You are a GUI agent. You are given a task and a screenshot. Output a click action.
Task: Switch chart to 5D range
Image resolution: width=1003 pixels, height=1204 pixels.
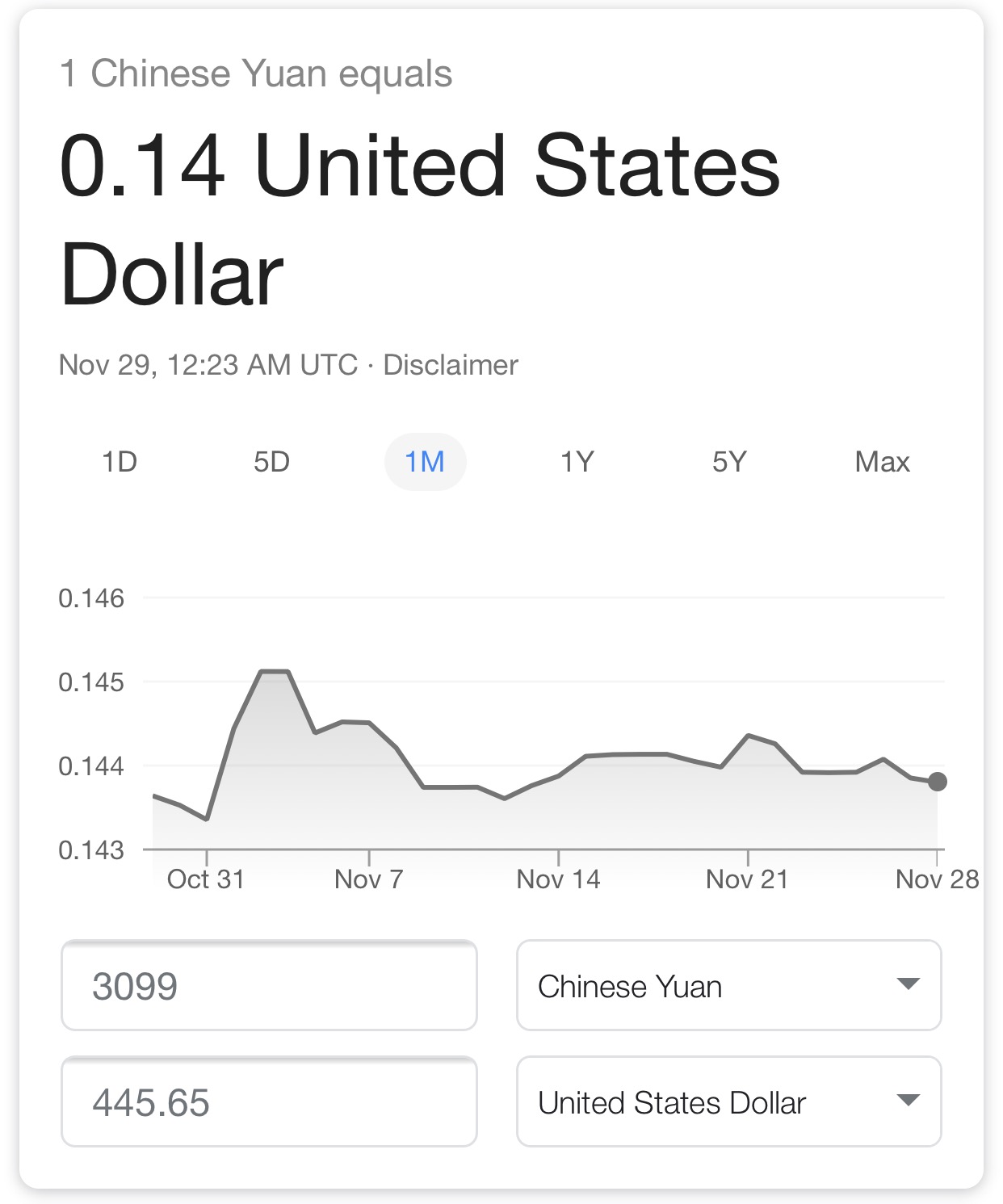coord(271,462)
